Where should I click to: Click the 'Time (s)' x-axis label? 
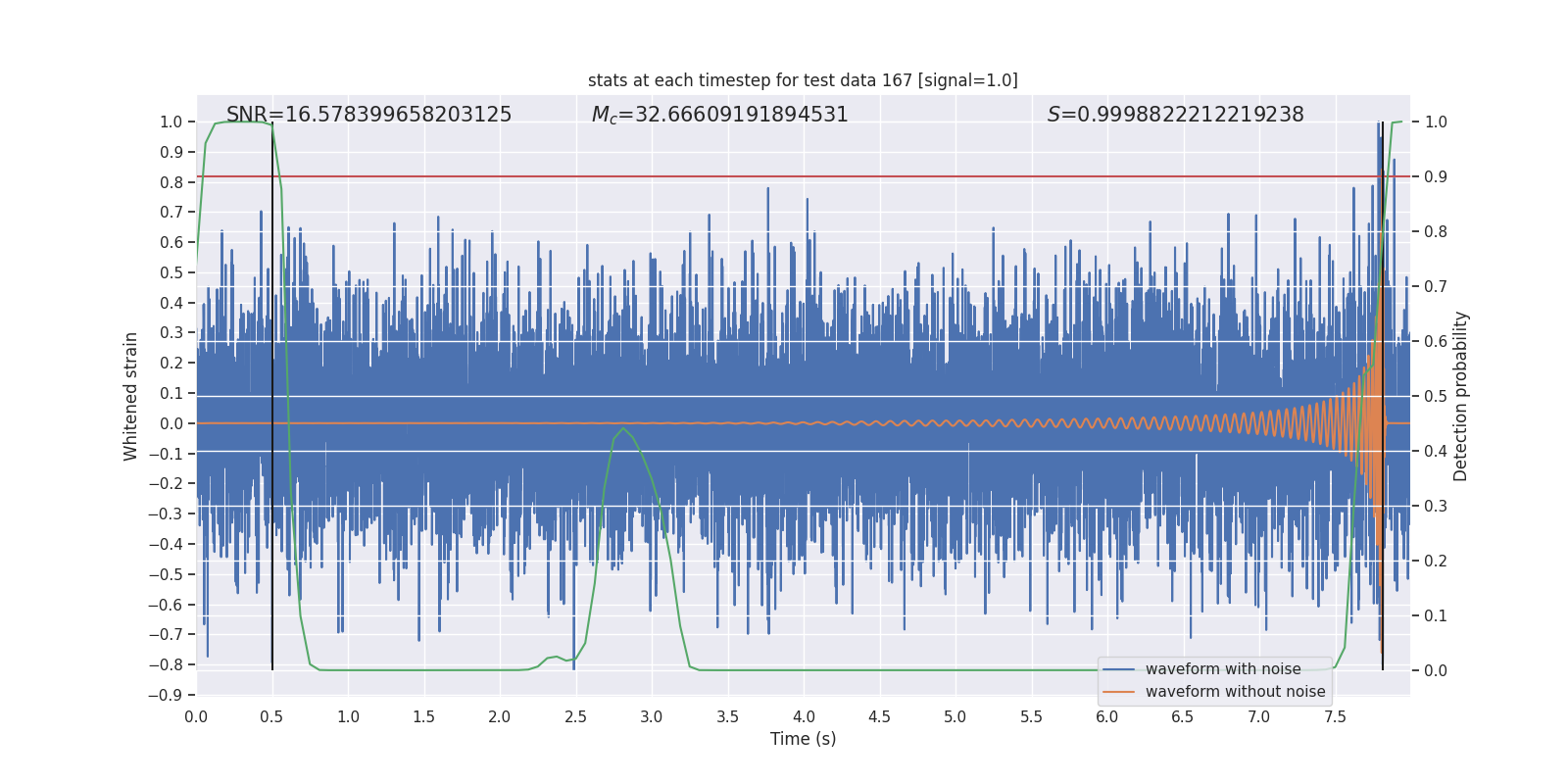click(x=803, y=739)
